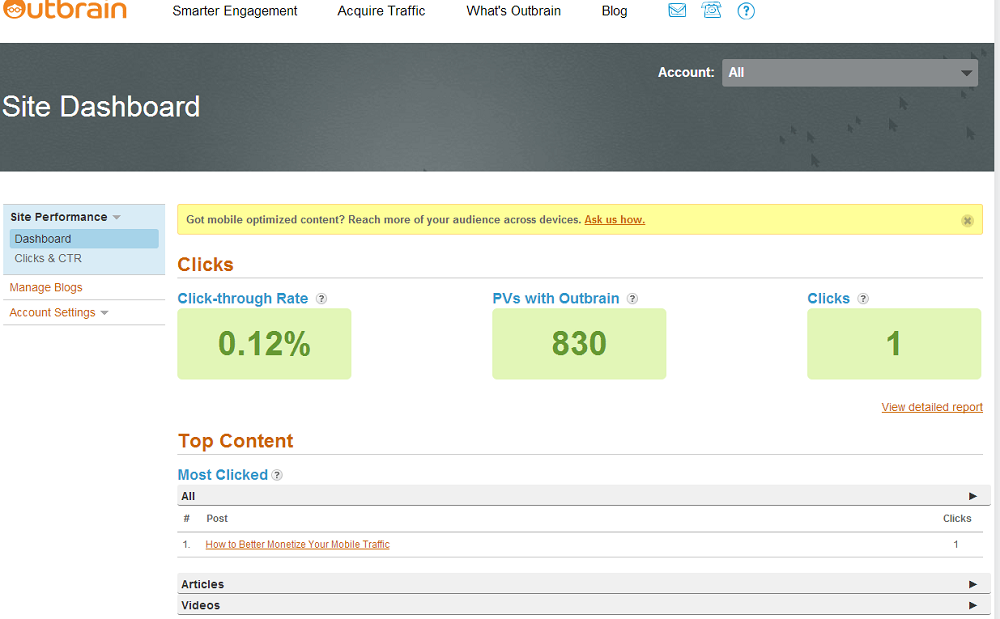Select Clicks & CTR in sidebar
This screenshot has width=1000, height=619.
[48, 258]
